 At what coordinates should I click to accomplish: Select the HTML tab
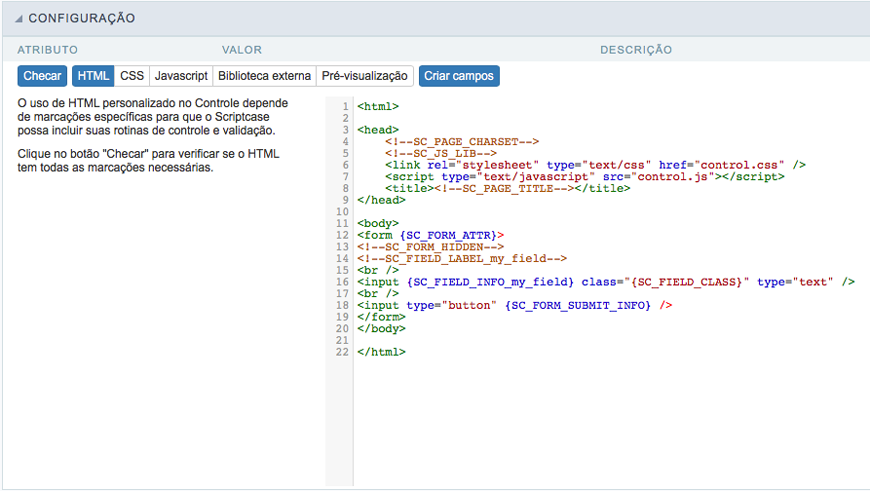[93, 76]
